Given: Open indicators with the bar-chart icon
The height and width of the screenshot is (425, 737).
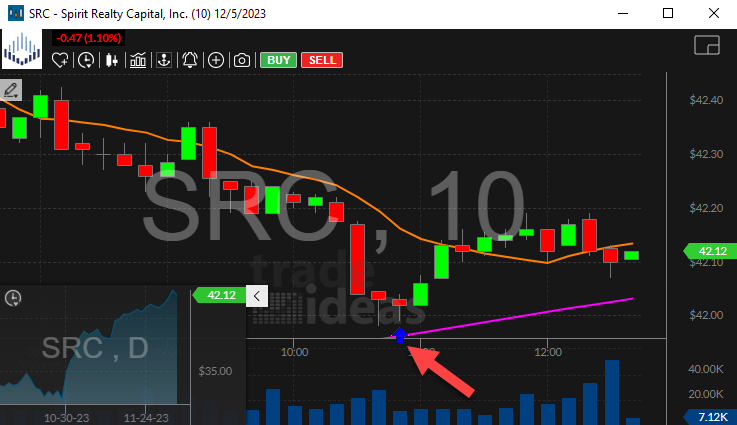Looking at the screenshot, I should [138, 60].
